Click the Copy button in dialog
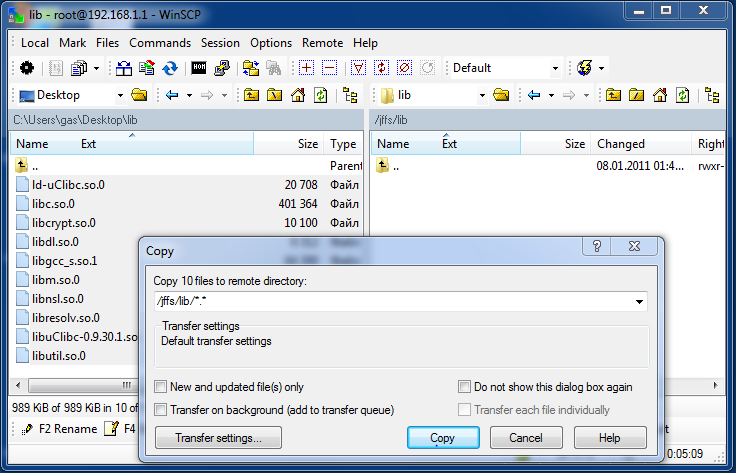The image size is (736, 473). click(443, 438)
